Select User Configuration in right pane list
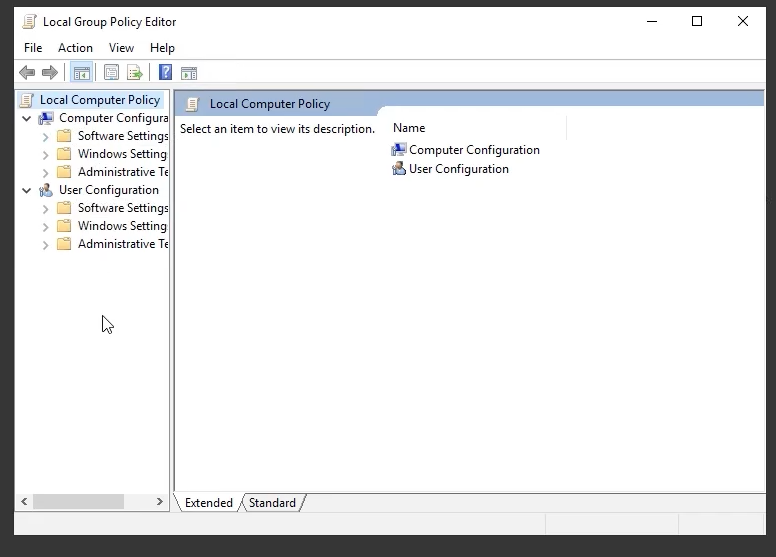The image size is (776, 557). tap(458, 169)
